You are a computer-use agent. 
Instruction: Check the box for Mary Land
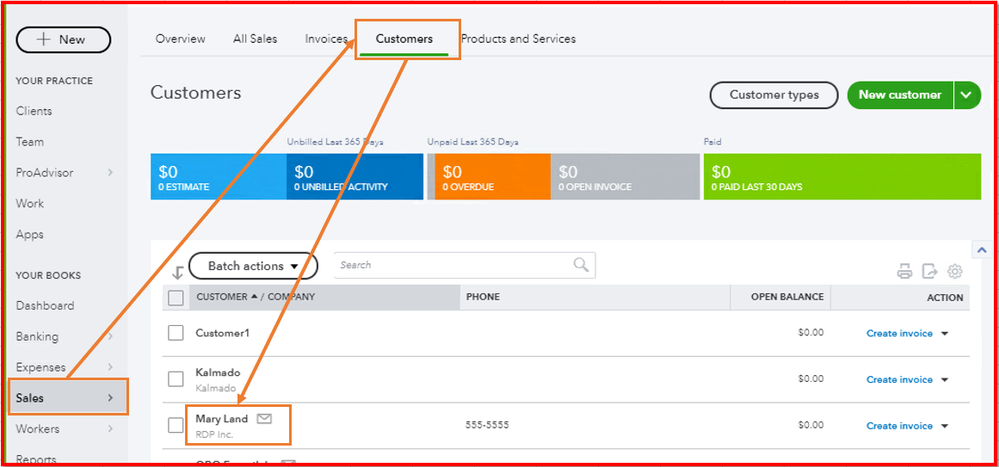[176, 426]
